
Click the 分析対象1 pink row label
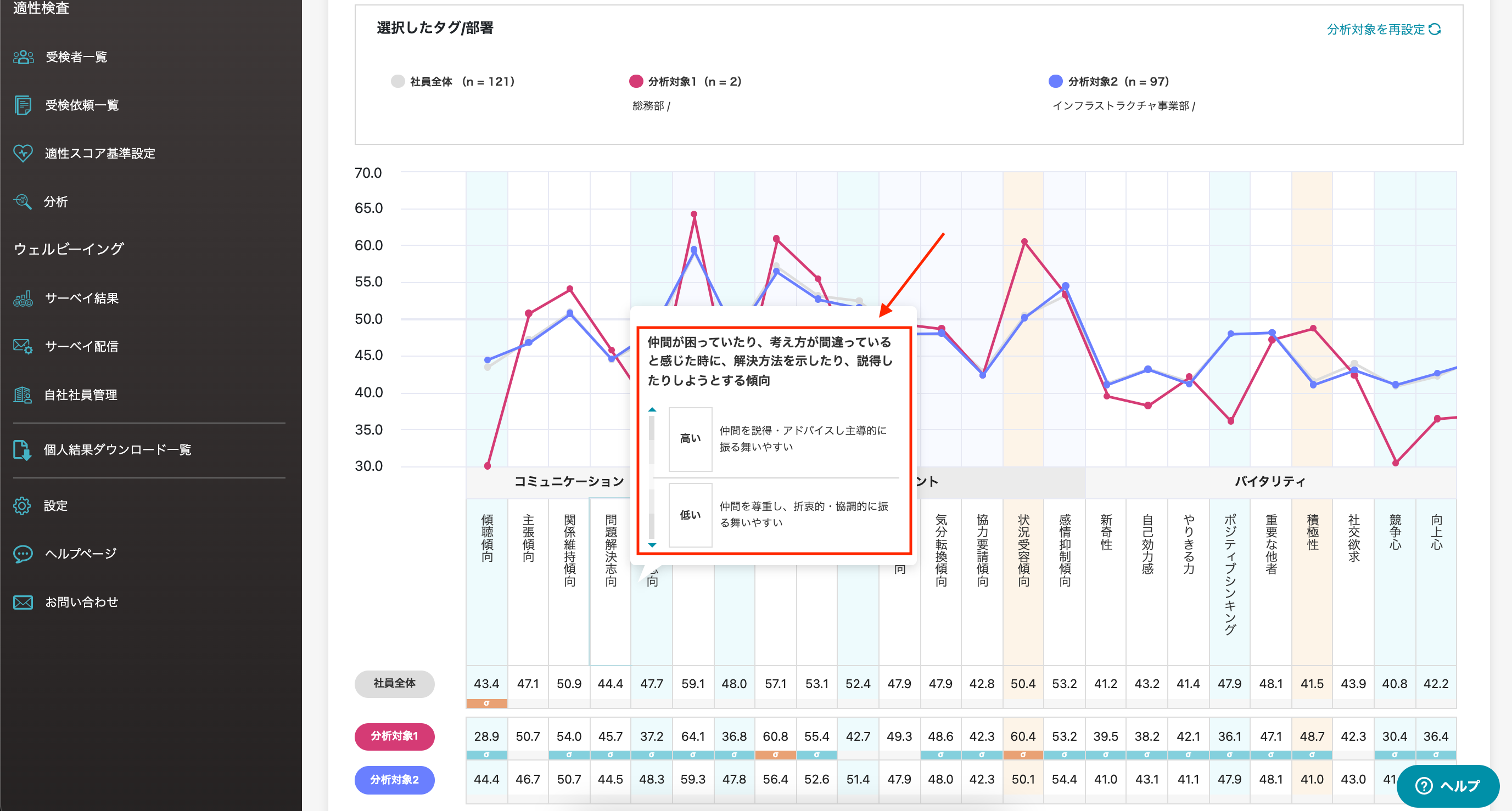(x=394, y=736)
